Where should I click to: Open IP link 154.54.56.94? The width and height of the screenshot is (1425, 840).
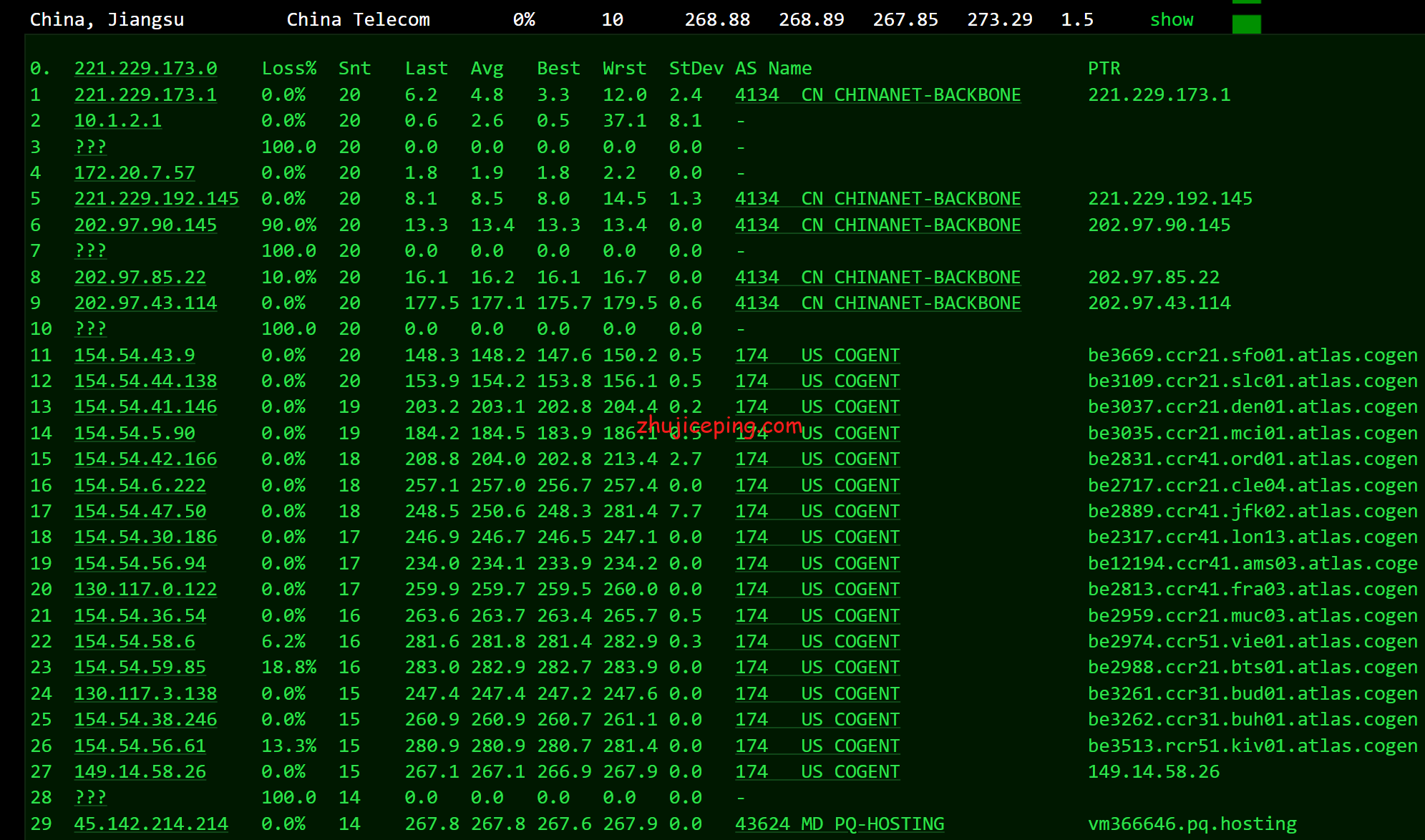(140, 563)
